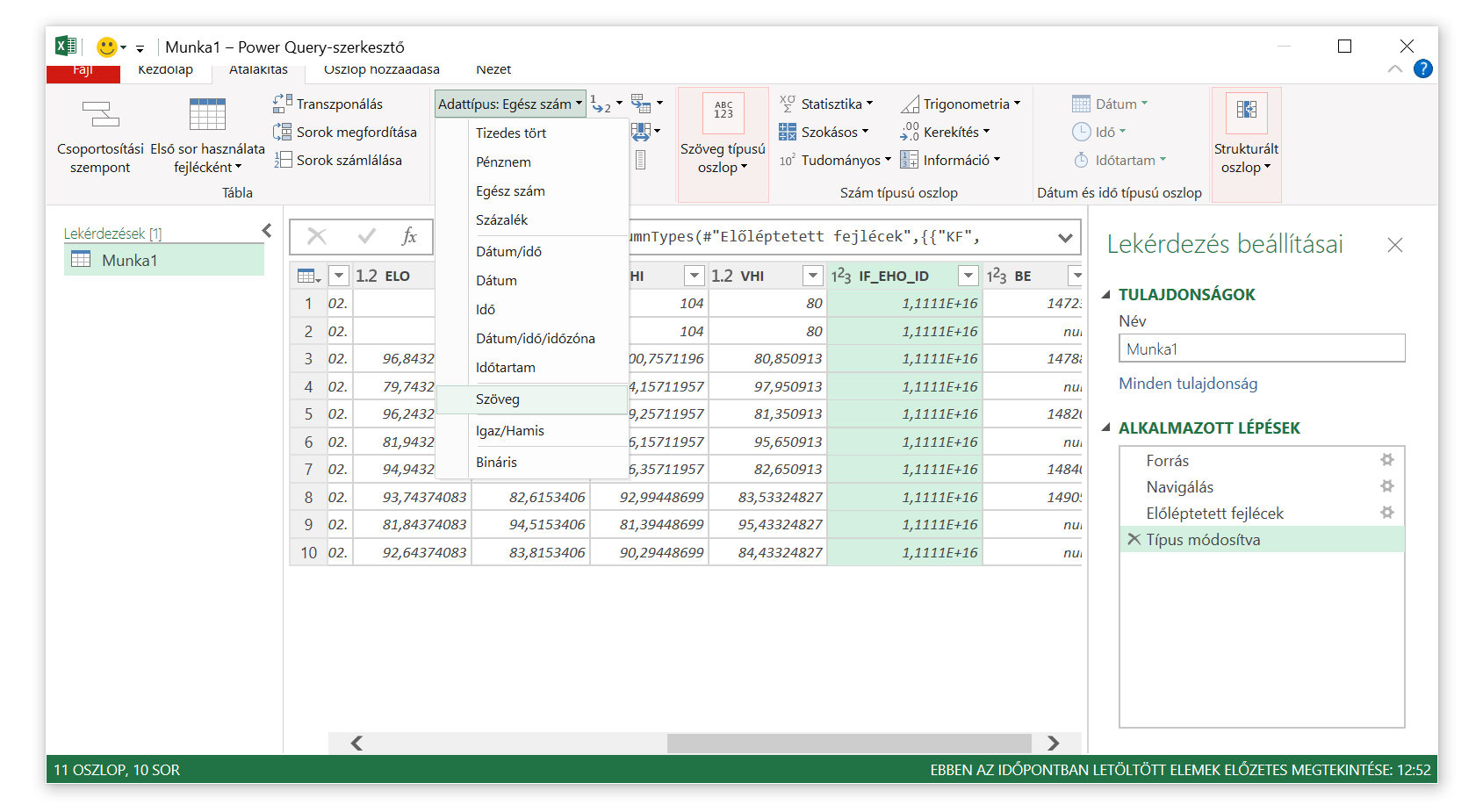
Task: Click the smiley feedback icon
Action: [106, 47]
